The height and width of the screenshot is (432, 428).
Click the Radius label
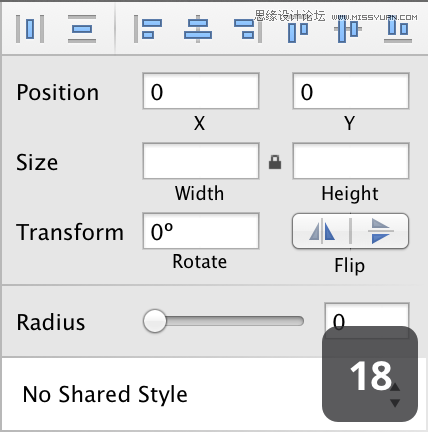click(51, 322)
